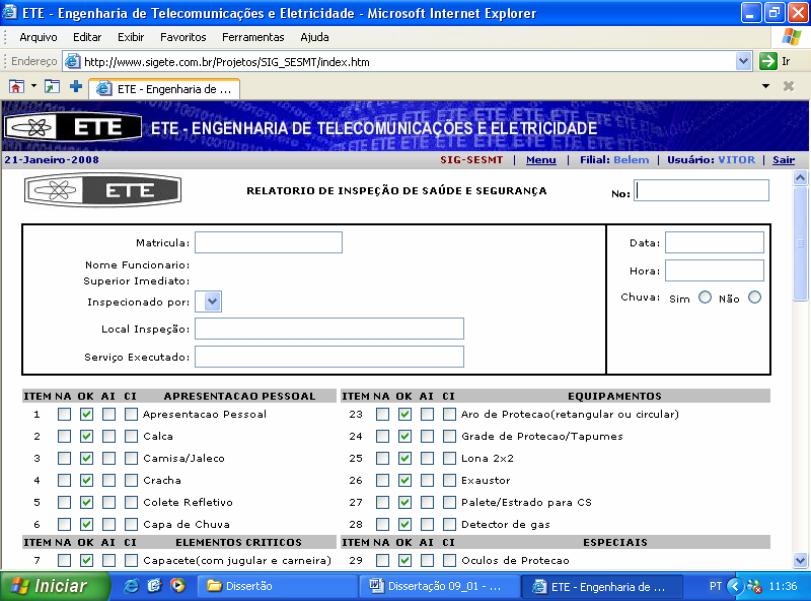Click the ETE logo in report header

click(x=101, y=190)
